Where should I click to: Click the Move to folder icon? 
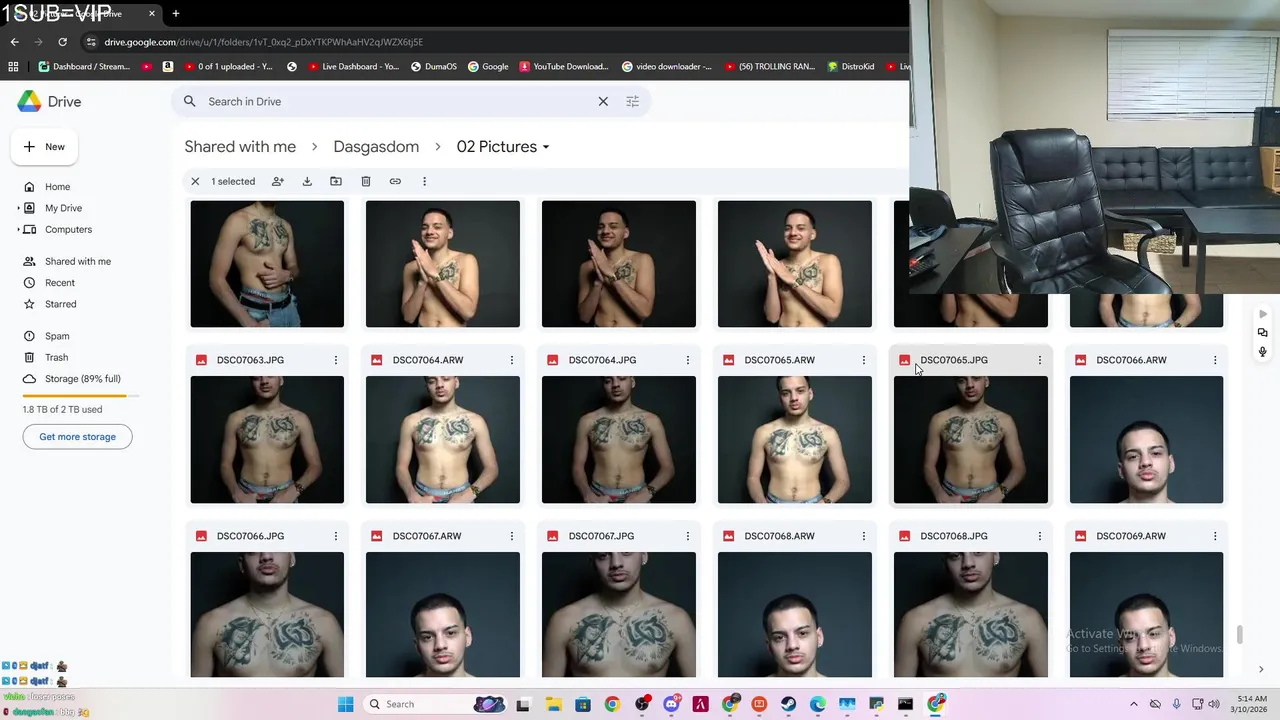click(x=336, y=181)
